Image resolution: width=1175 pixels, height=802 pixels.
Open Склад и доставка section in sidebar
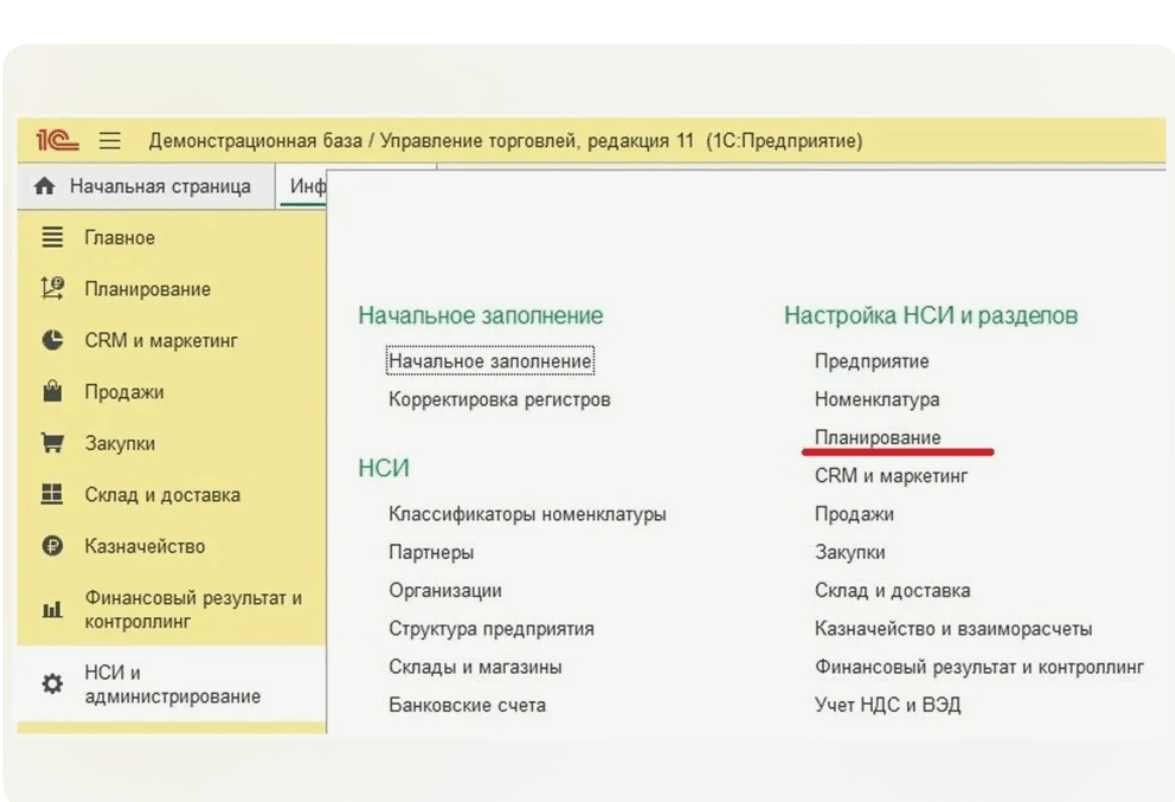pos(172,495)
